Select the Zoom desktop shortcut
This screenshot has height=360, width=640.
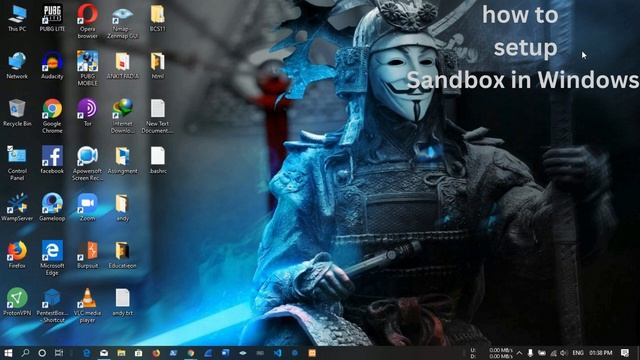coord(87,207)
